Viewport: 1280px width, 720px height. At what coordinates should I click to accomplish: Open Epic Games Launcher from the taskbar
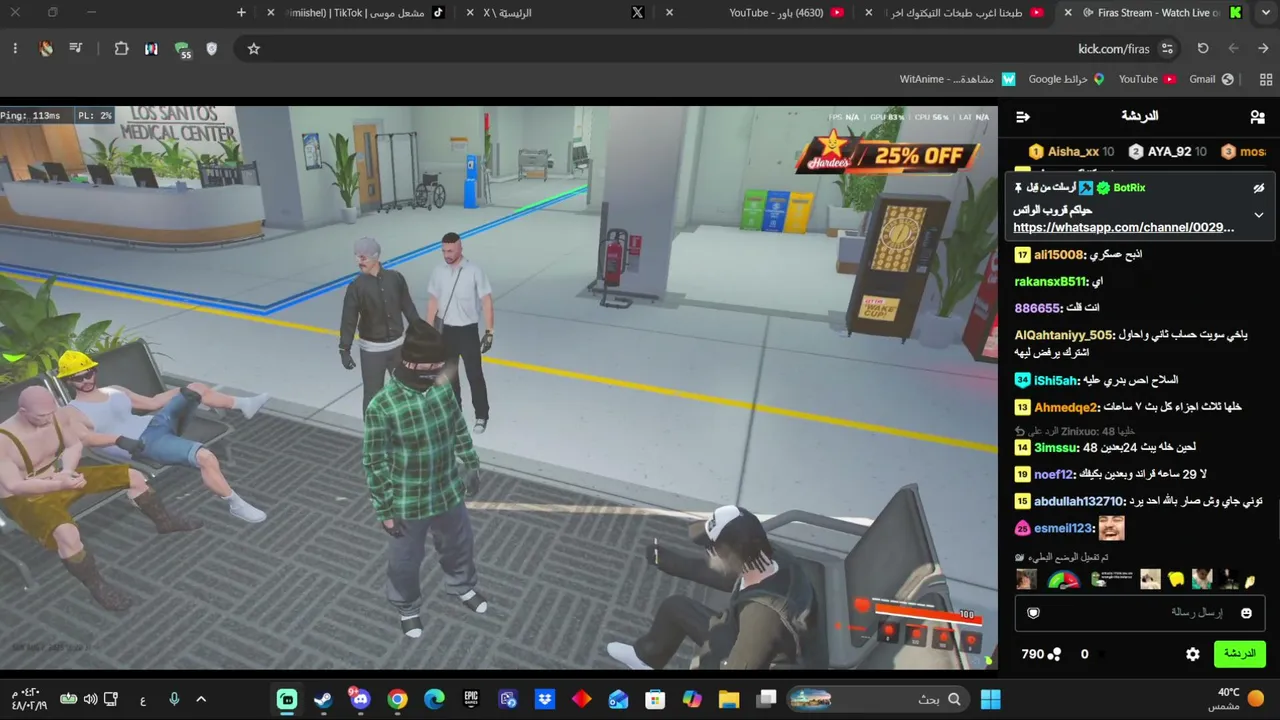pyautogui.click(x=471, y=699)
